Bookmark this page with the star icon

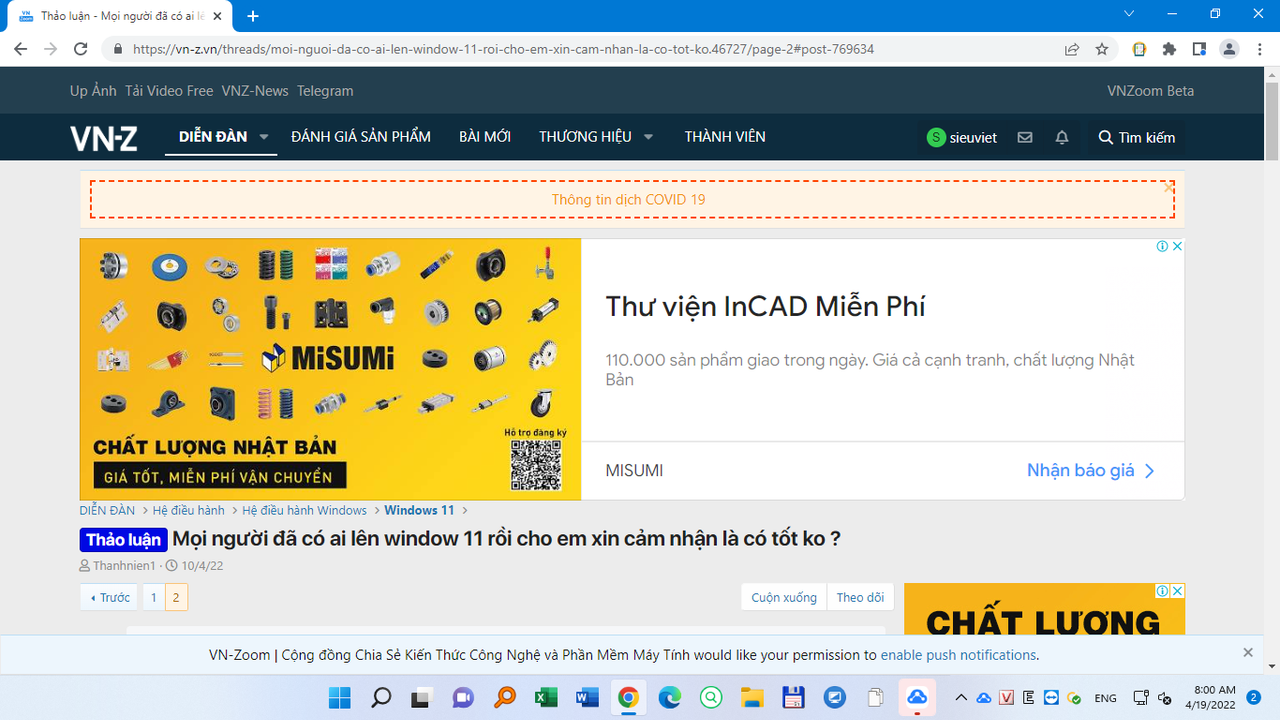tap(1102, 49)
